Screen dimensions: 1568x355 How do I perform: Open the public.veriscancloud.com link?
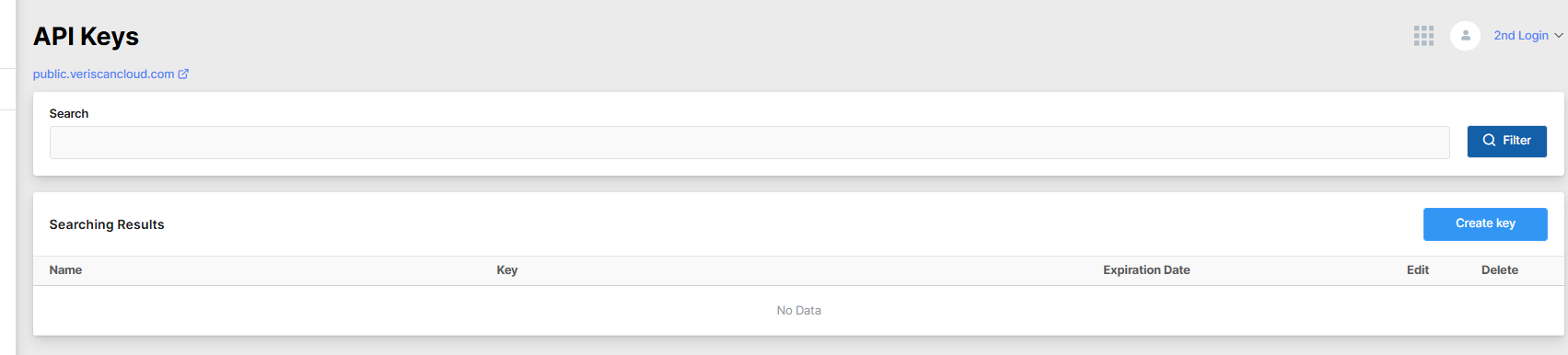coord(103,74)
